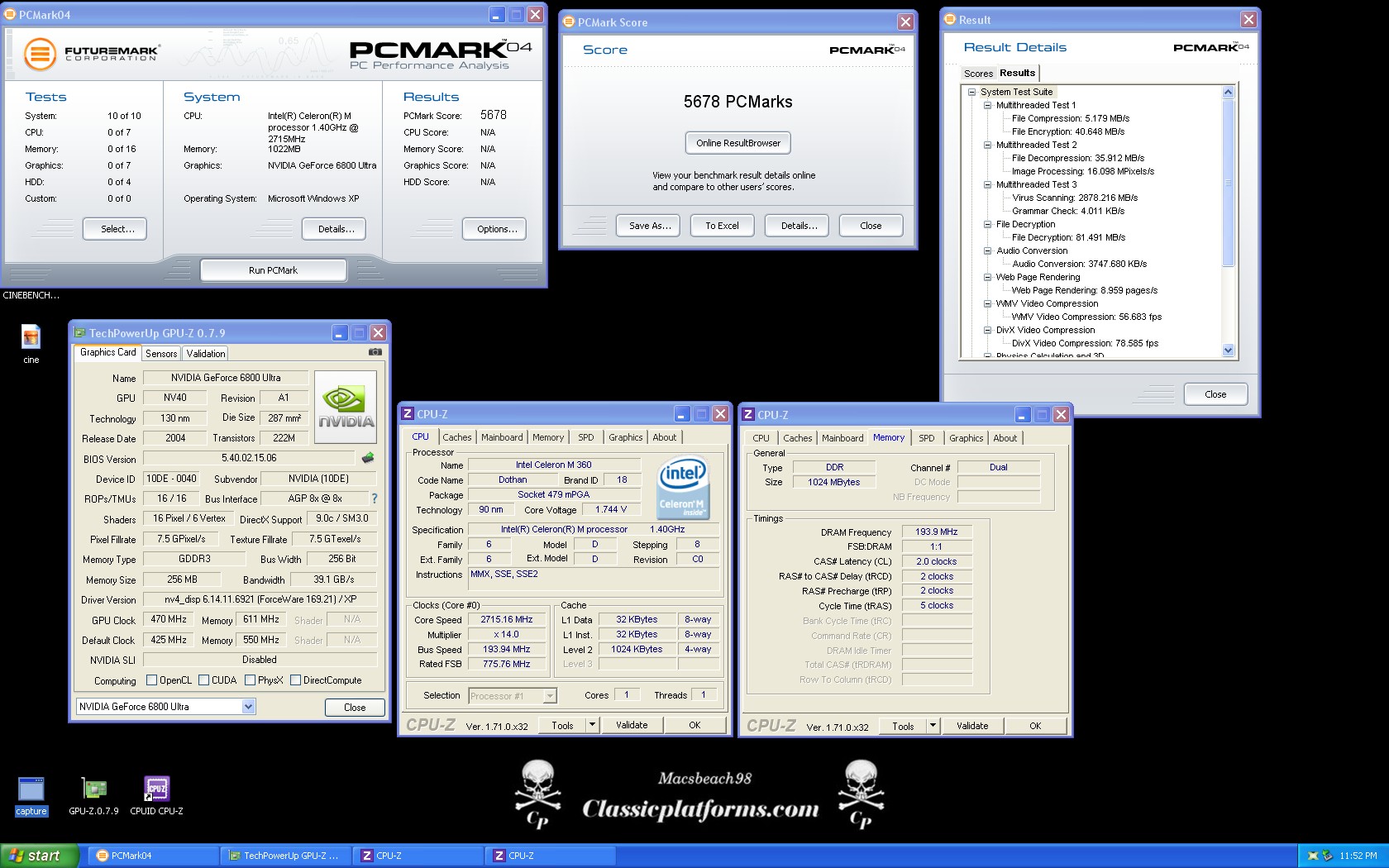The width and height of the screenshot is (1389, 868).
Task: Click the Result Details scrollbar down arrow
Action: (1228, 351)
